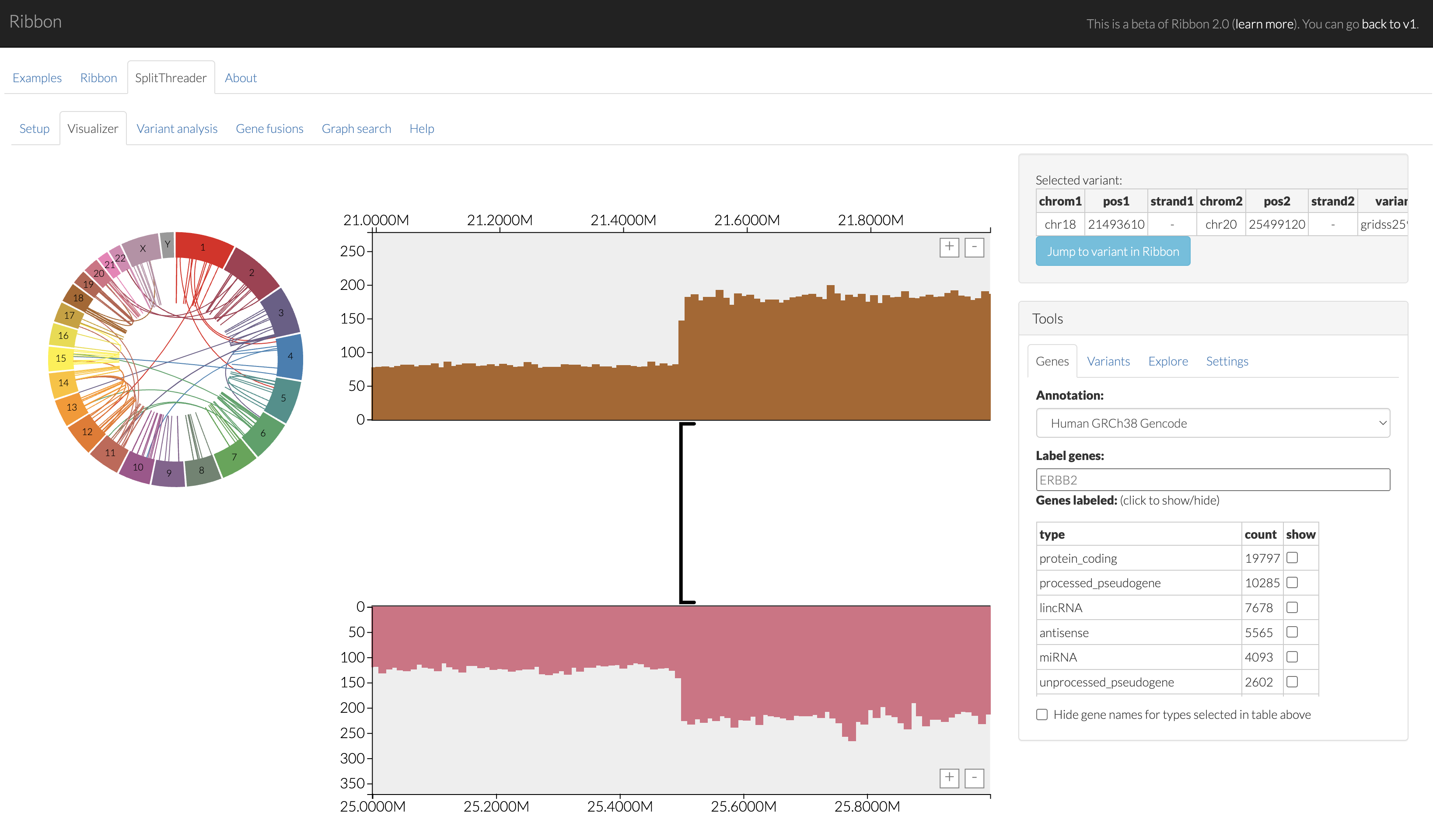
Task: Zoom in on the bottom coverage plot
Action: tap(949, 778)
